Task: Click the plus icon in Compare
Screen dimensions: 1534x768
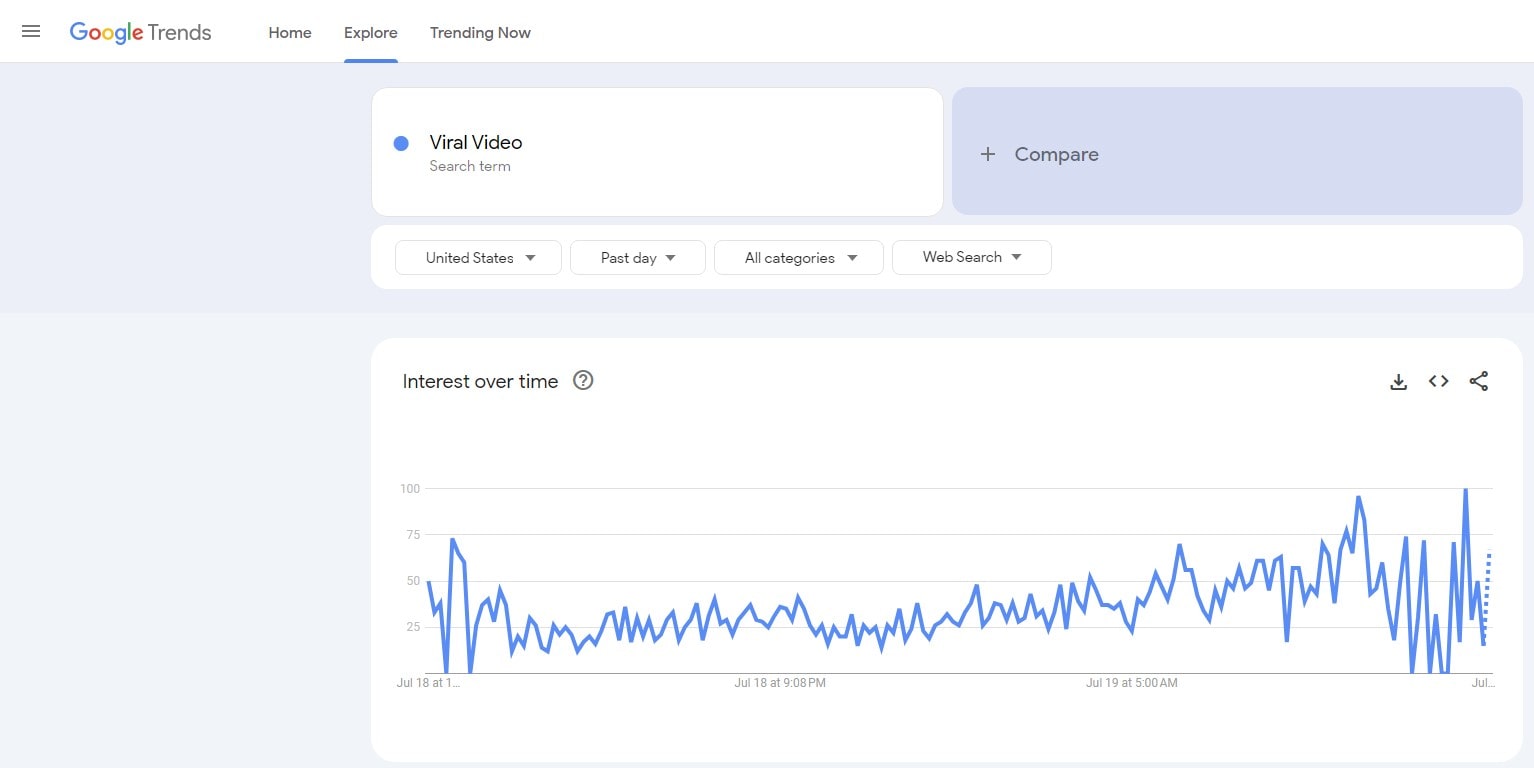Action: (988, 154)
